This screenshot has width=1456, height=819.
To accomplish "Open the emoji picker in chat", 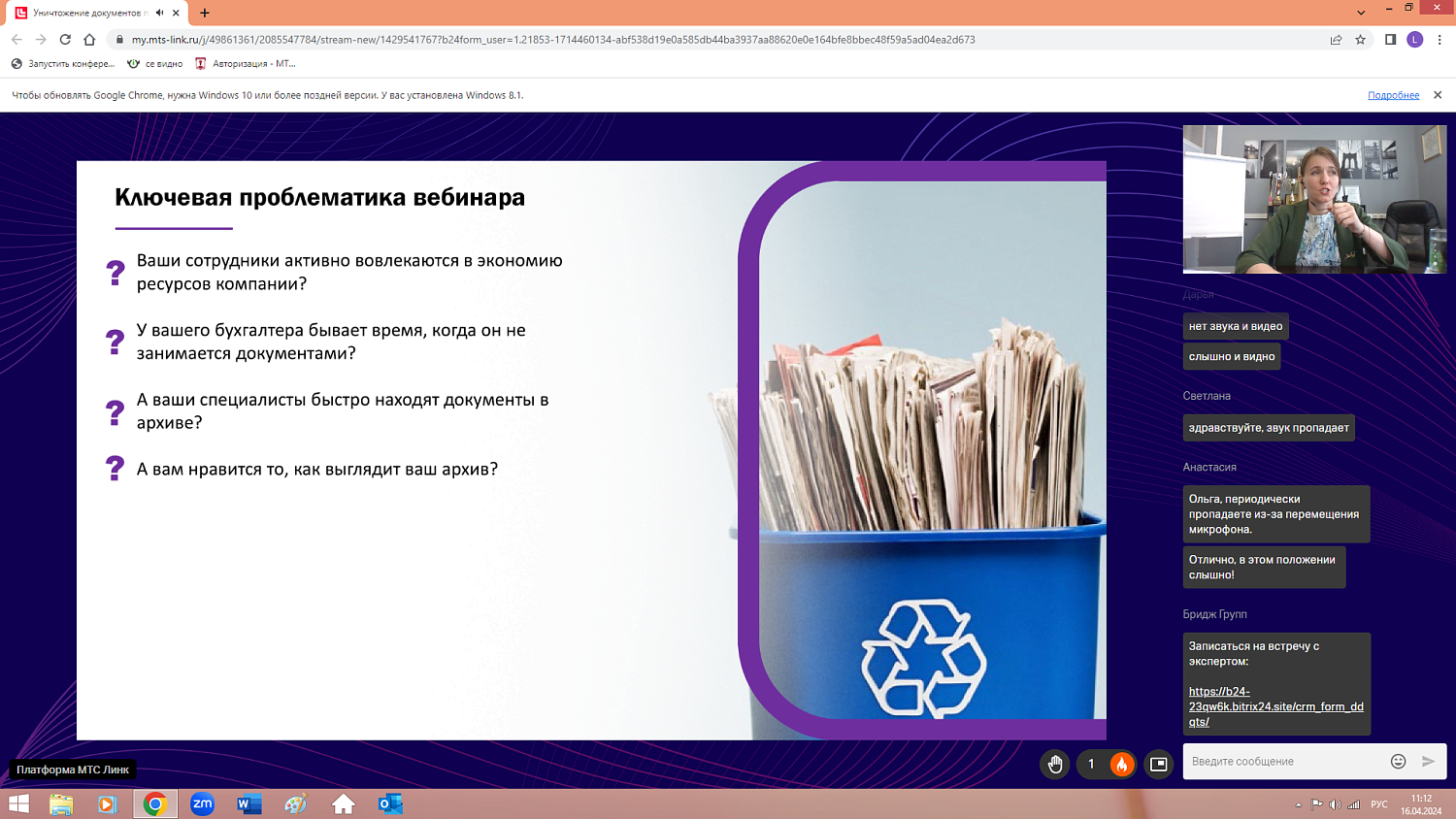I will click(x=1398, y=762).
